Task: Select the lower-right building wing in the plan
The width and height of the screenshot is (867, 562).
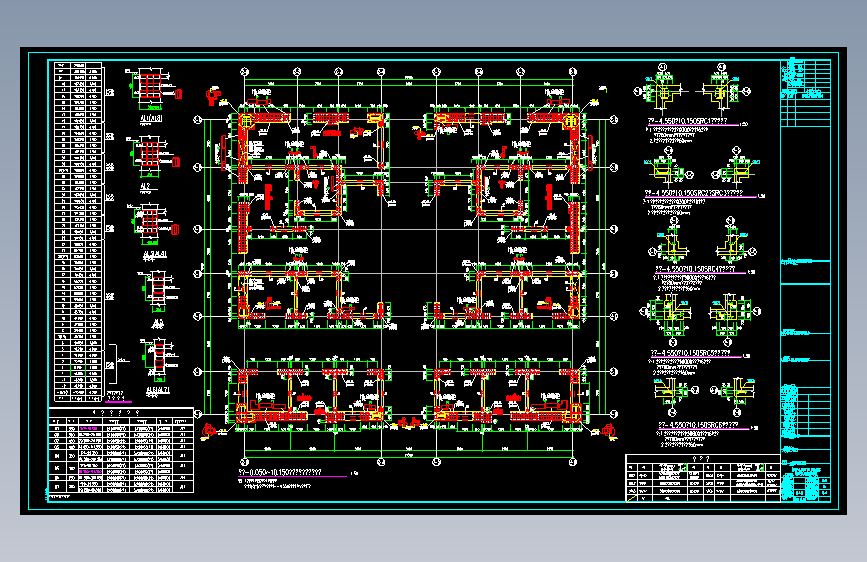Action: [x=506, y=394]
